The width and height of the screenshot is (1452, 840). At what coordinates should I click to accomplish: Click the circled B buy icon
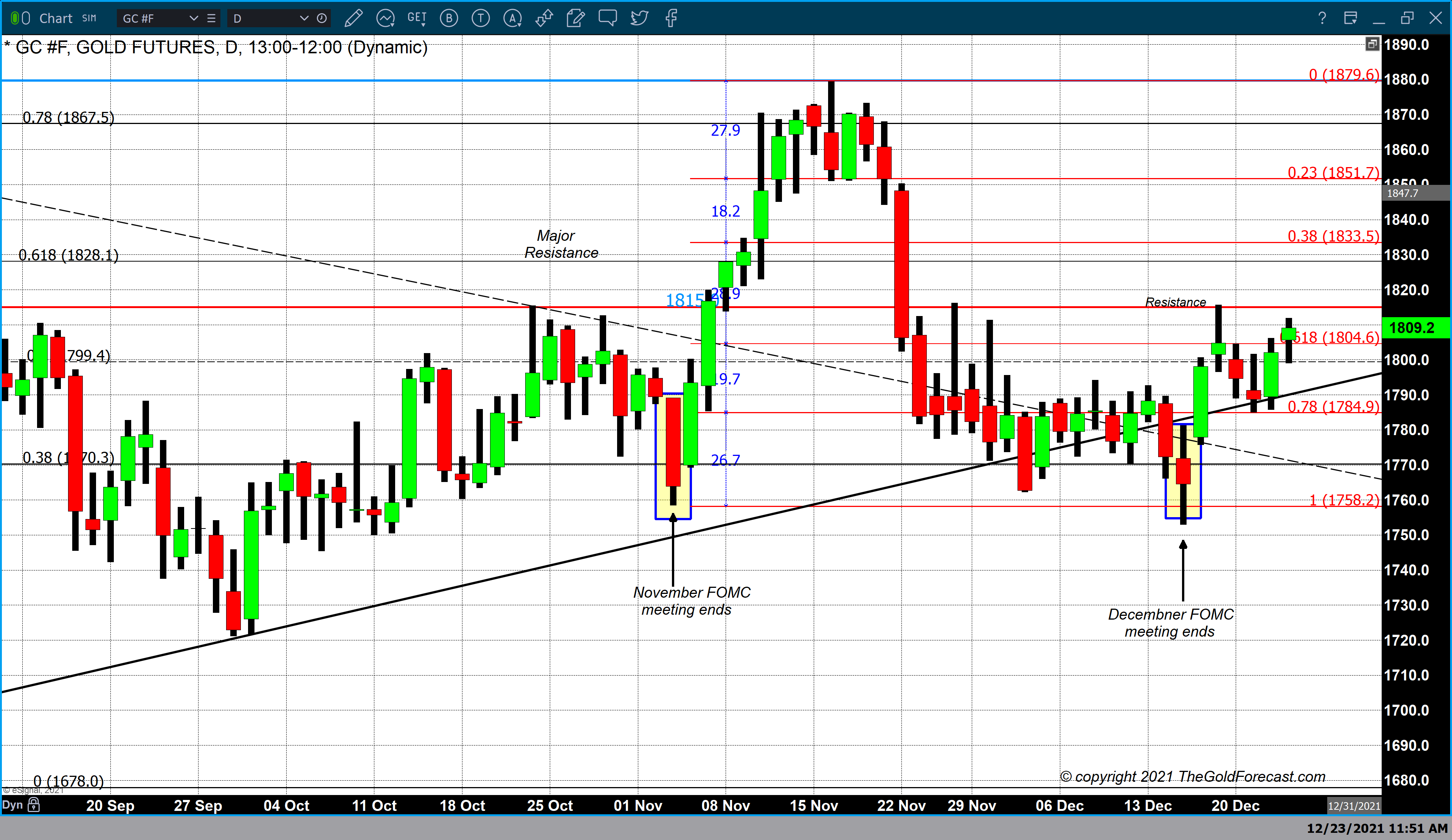click(449, 19)
